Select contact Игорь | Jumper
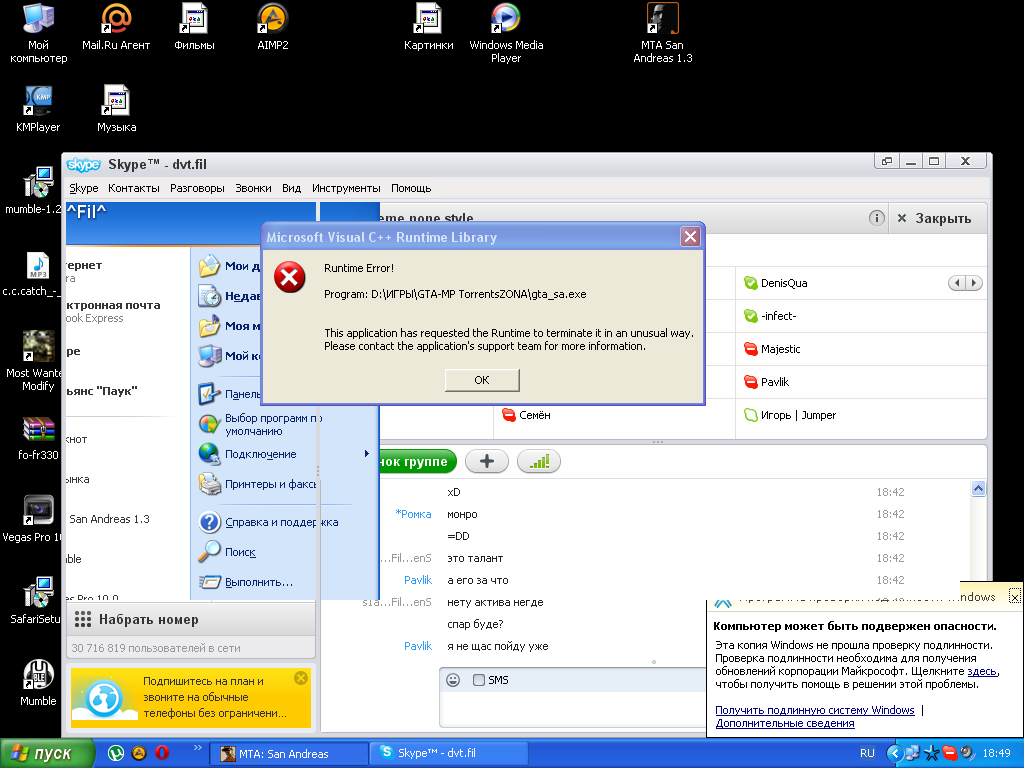 pyautogui.click(x=798, y=415)
